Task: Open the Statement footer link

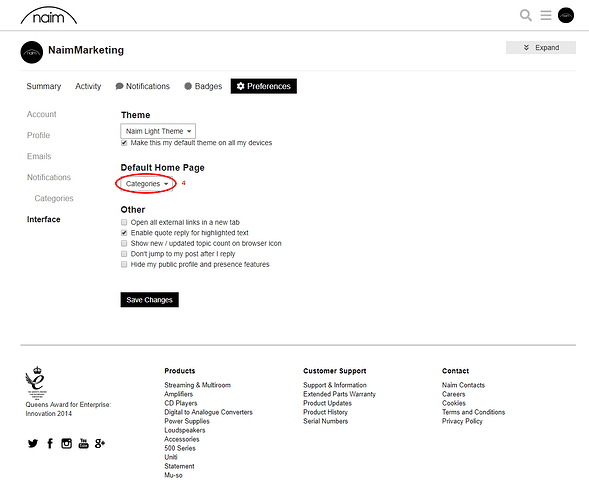Action: [180, 466]
